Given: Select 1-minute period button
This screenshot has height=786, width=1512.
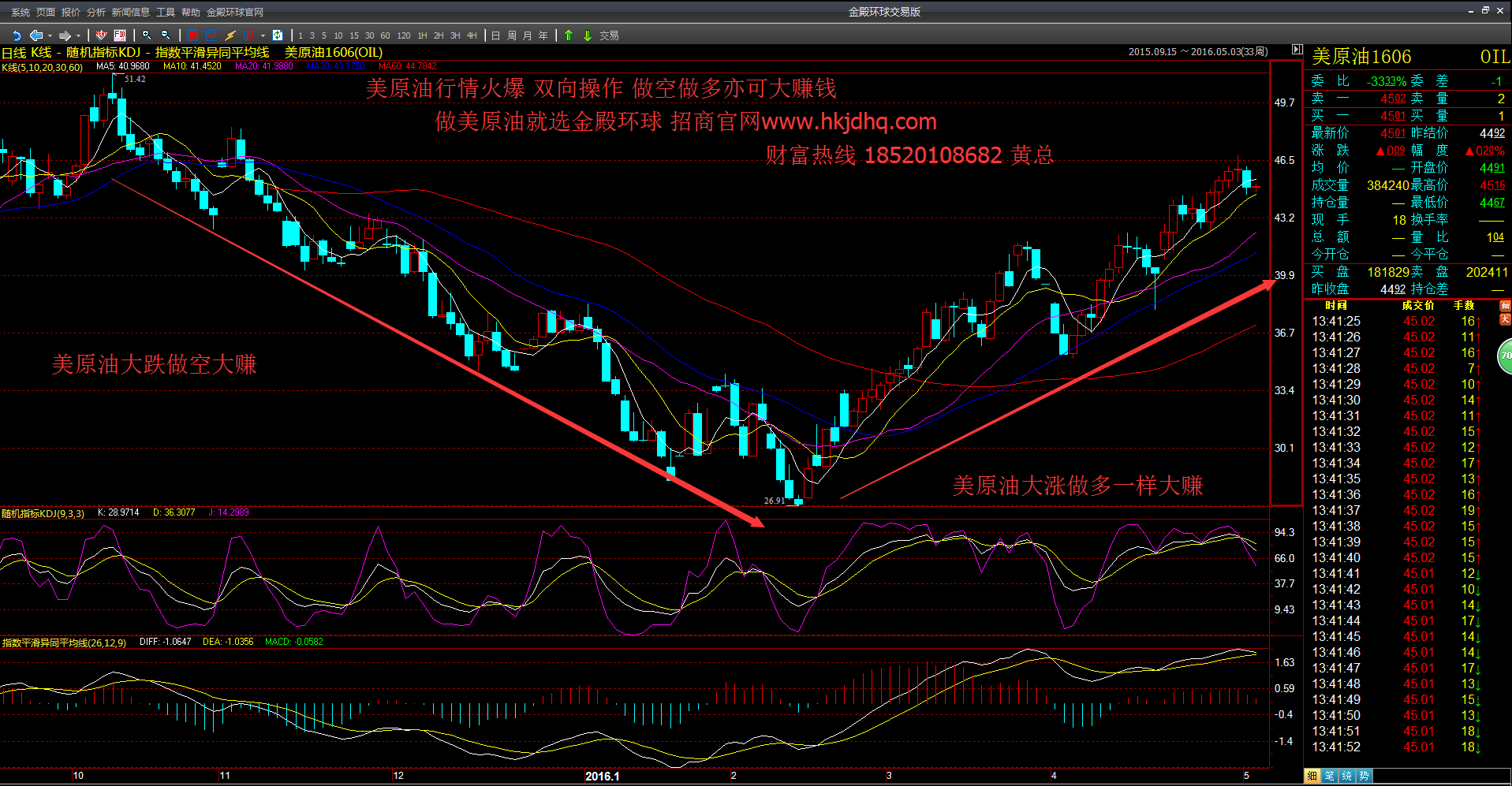Looking at the screenshot, I should tap(301, 35).
